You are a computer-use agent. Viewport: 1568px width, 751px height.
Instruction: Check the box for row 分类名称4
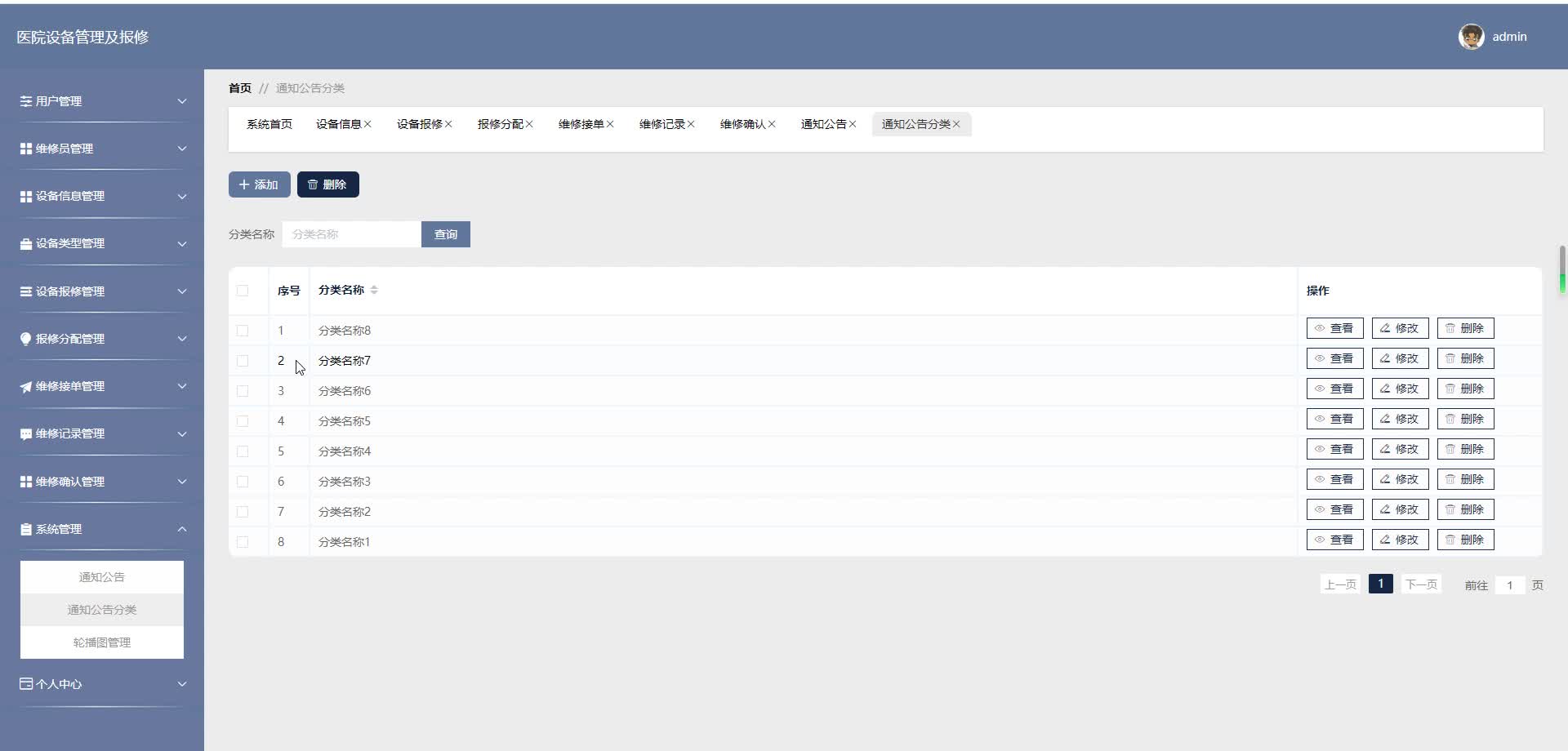pyautogui.click(x=243, y=451)
